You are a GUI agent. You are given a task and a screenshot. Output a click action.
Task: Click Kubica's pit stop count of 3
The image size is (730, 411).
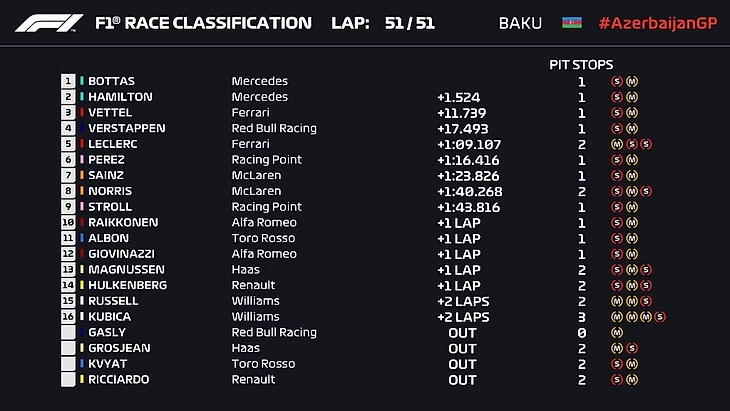(581, 316)
